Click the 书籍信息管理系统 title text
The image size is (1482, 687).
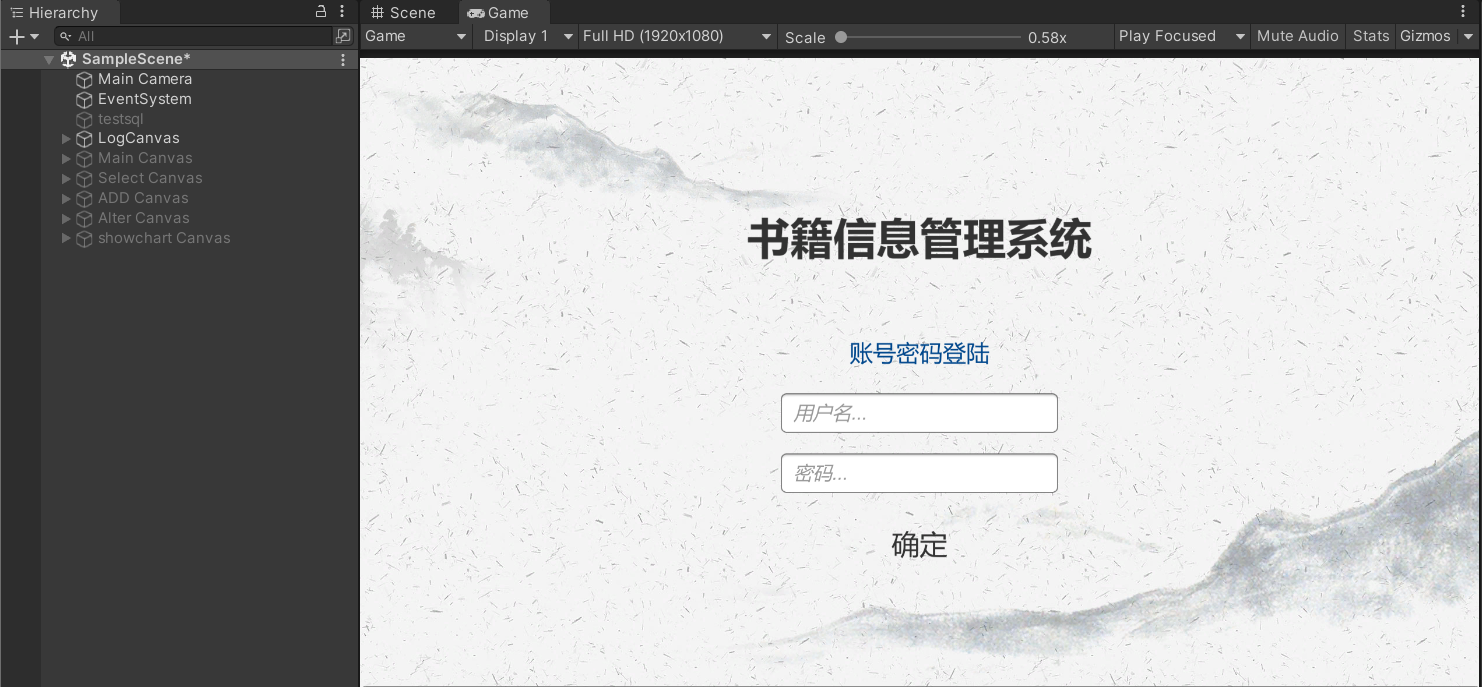coord(919,240)
